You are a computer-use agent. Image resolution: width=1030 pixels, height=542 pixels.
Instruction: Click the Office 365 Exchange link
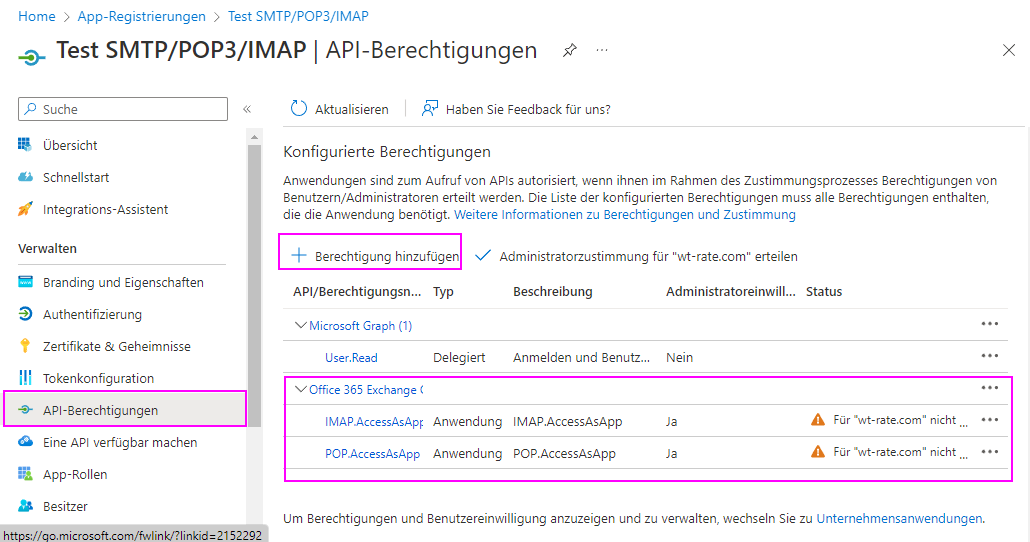[366, 390]
